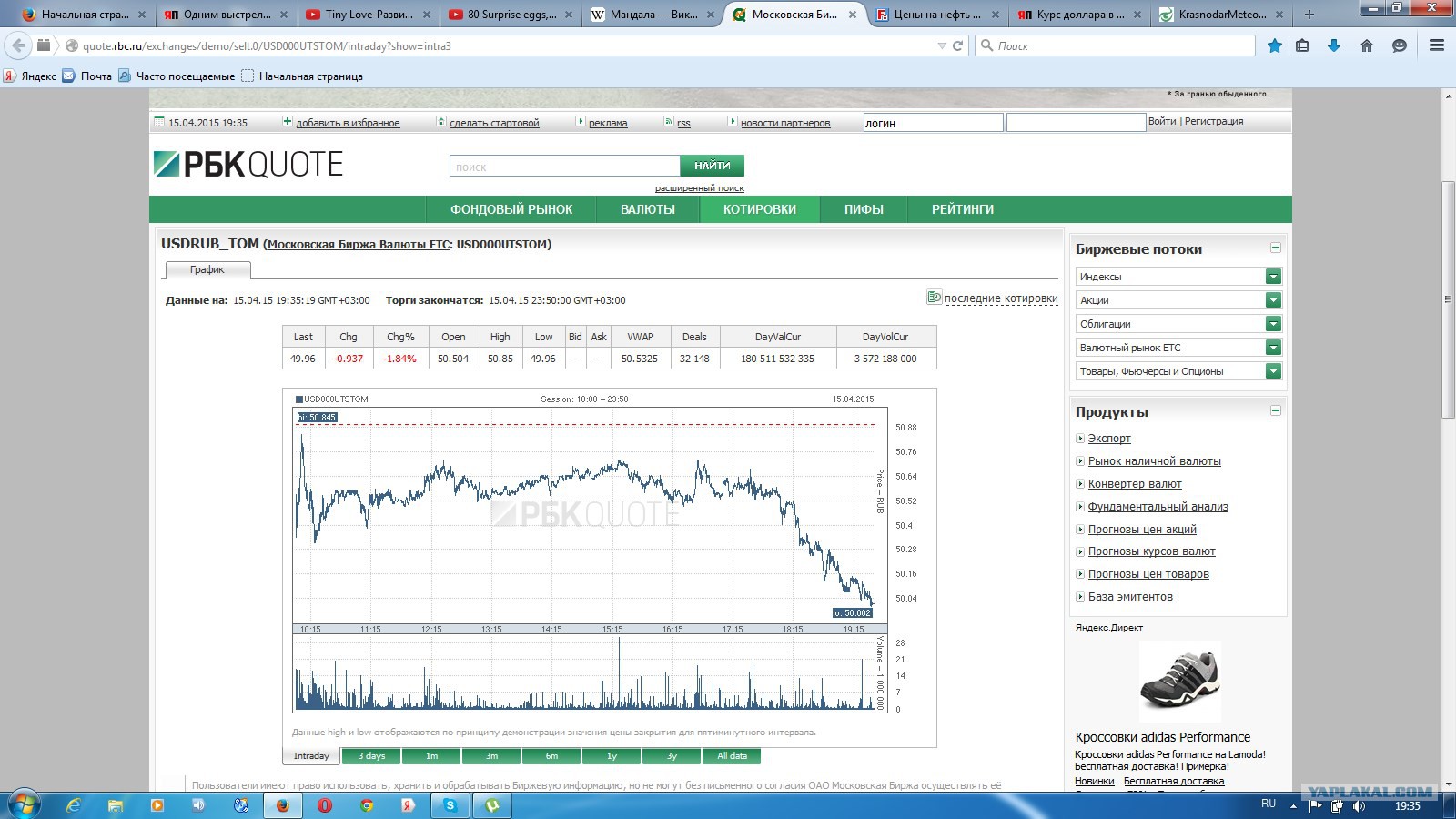Open Yandex browser from the taskbar
Image resolution: width=1456 pixels, height=819 pixels.
(409, 805)
